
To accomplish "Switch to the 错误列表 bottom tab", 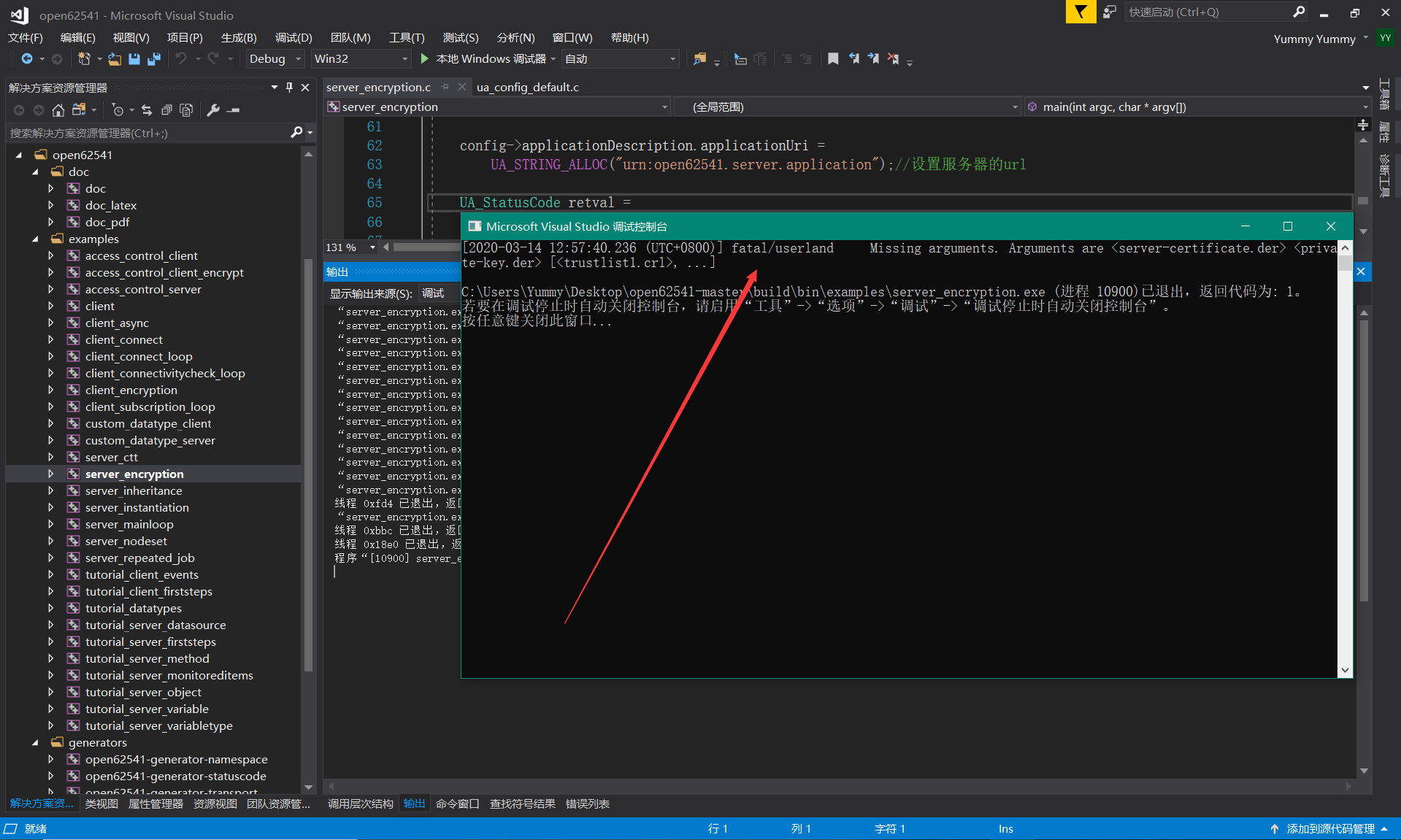I will (588, 804).
